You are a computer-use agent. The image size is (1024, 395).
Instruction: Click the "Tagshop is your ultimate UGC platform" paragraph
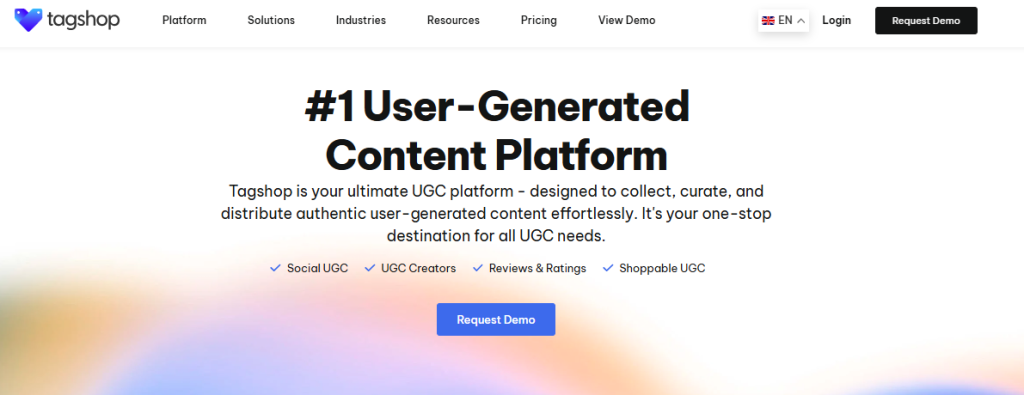(x=496, y=213)
